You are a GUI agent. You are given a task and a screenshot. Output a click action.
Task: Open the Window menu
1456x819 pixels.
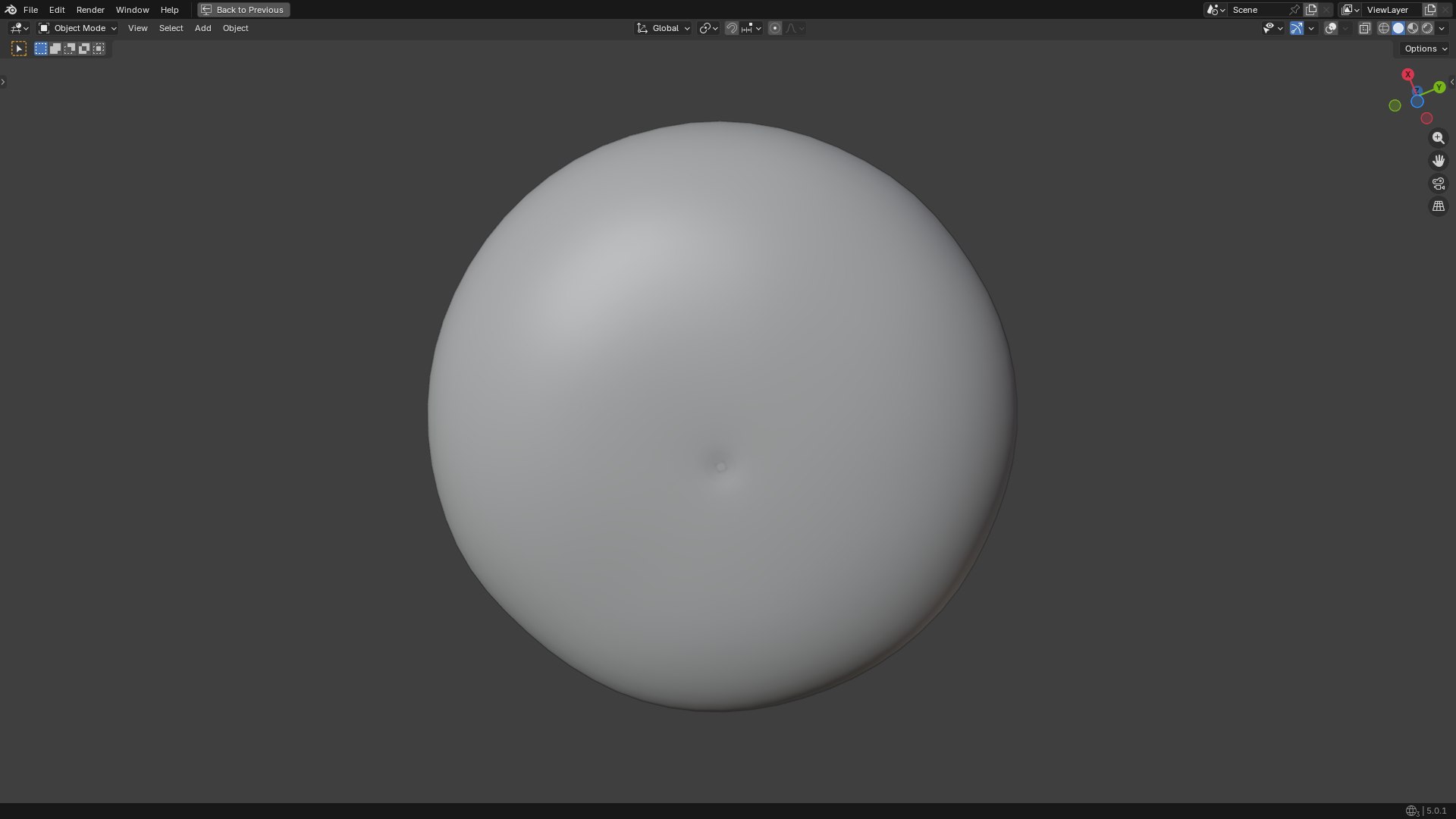tap(132, 10)
